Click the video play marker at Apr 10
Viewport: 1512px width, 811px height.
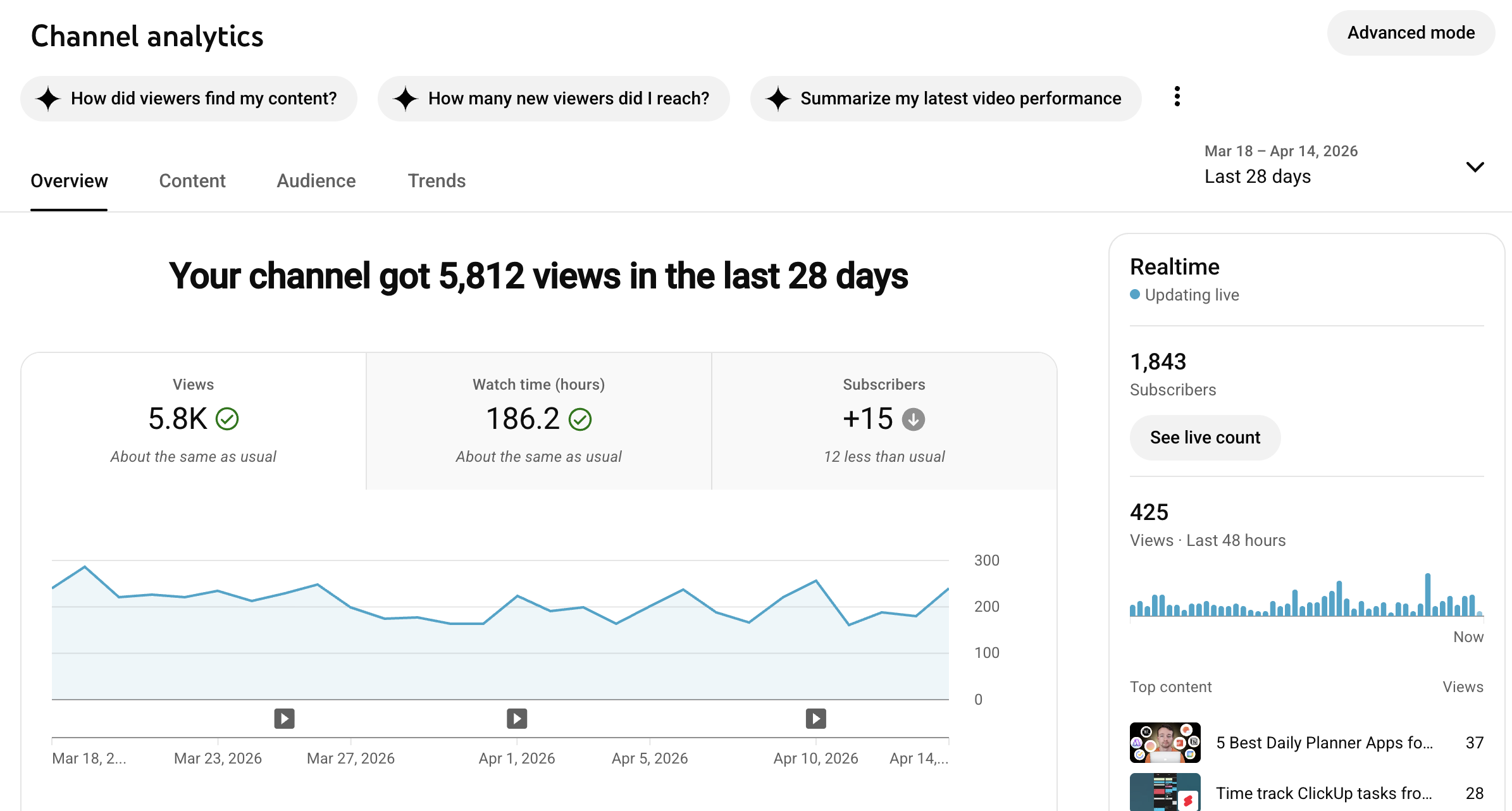(815, 719)
